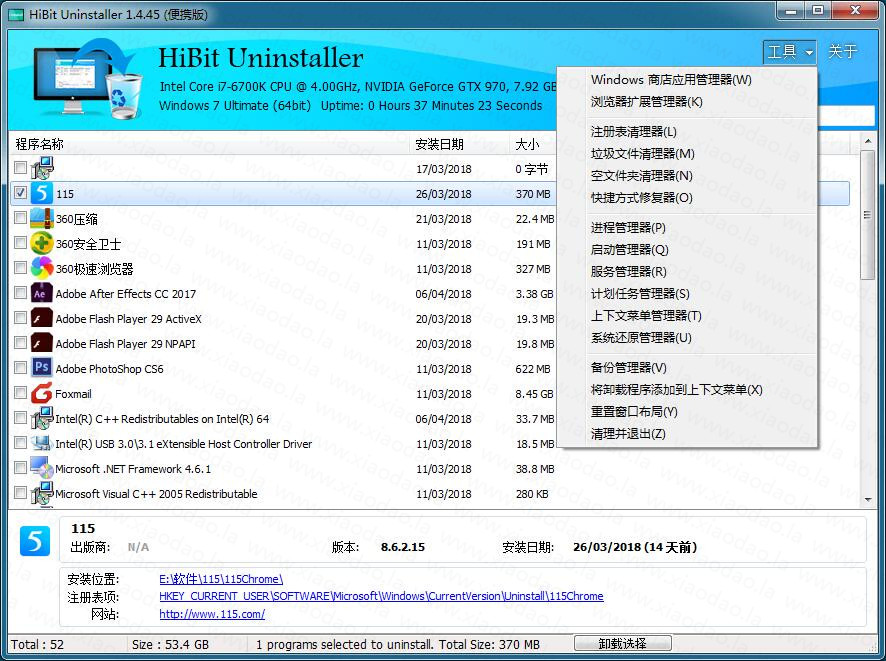Image resolution: width=886 pixels, height=661 pixels.
Task: Click the 360安全卫士 green shield icon
Action: [42, 243]
